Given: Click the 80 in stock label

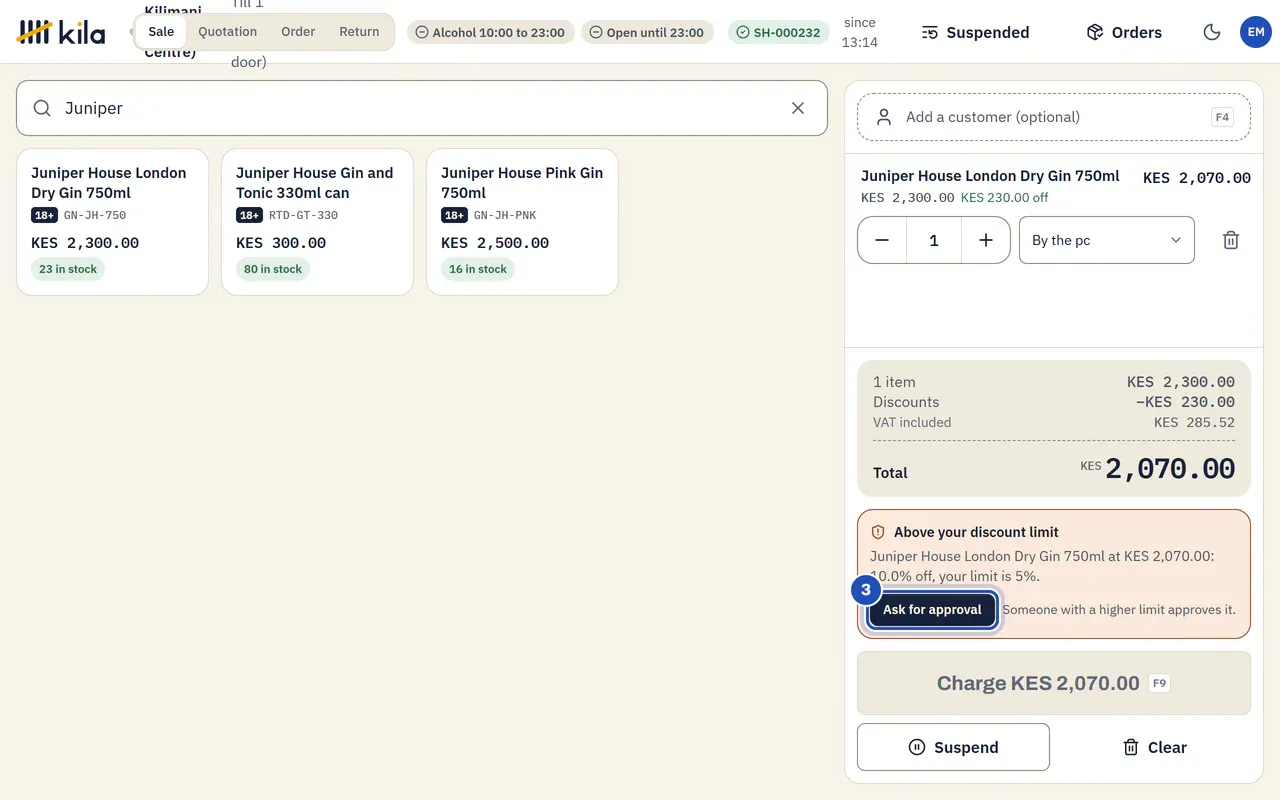Looking at the screenshot, I should point(273,269).
